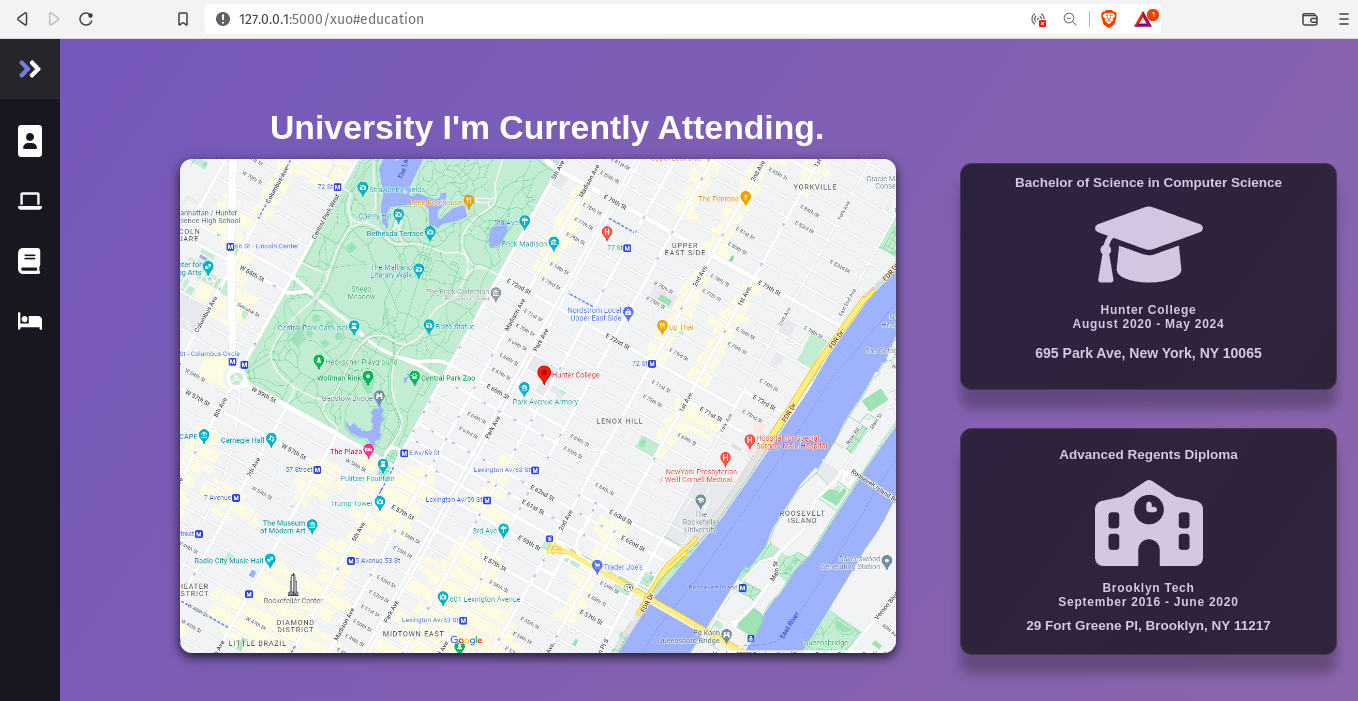Click the Google logo on the map
Image resolution: width=1358 pixels, height=701 pixels.
[x=466, y=640]
